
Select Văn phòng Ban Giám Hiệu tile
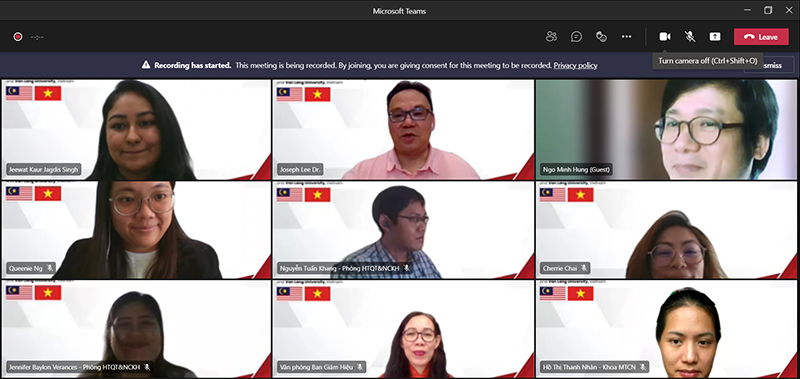point(403,329)
